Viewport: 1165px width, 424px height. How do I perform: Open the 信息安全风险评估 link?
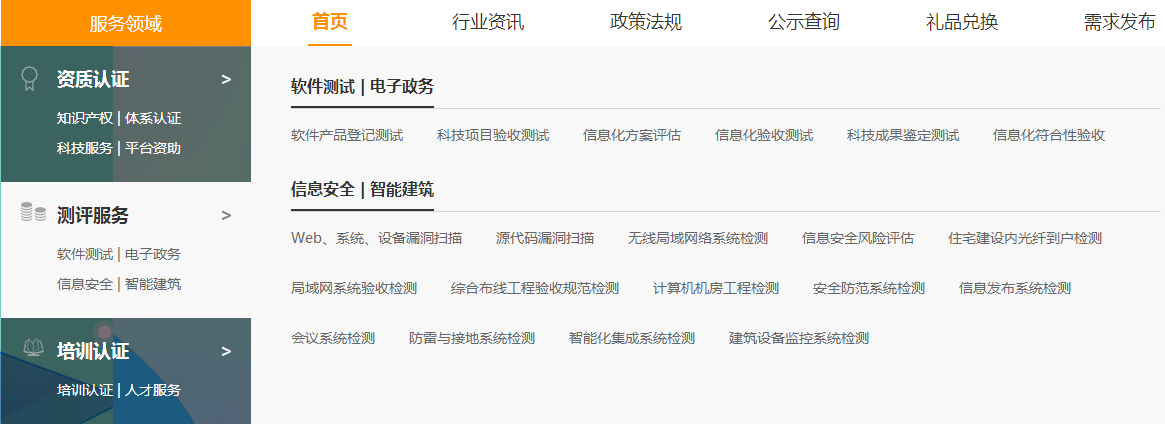tap(858, 238)
